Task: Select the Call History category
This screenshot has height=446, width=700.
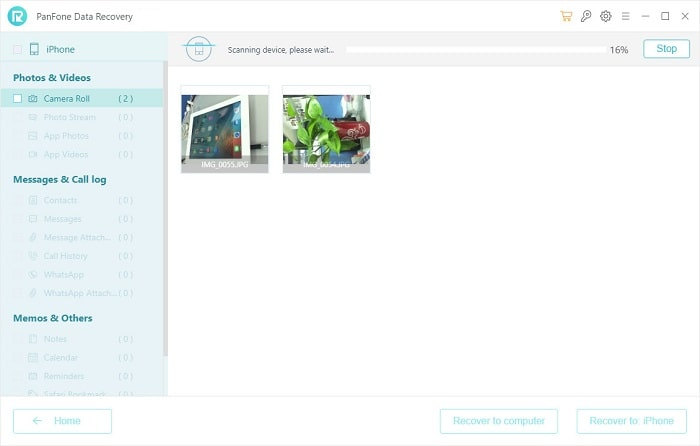Action: pyautogui.click(x=82, y=256)
